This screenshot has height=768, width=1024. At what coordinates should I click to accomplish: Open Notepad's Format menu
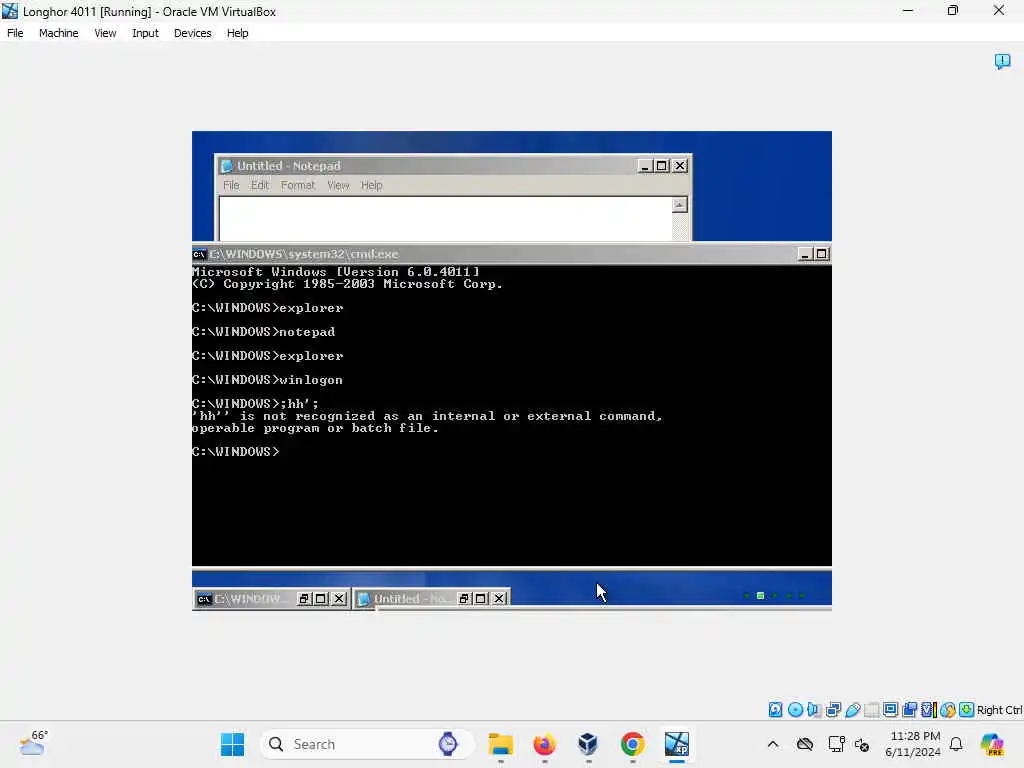coord(298,185)
